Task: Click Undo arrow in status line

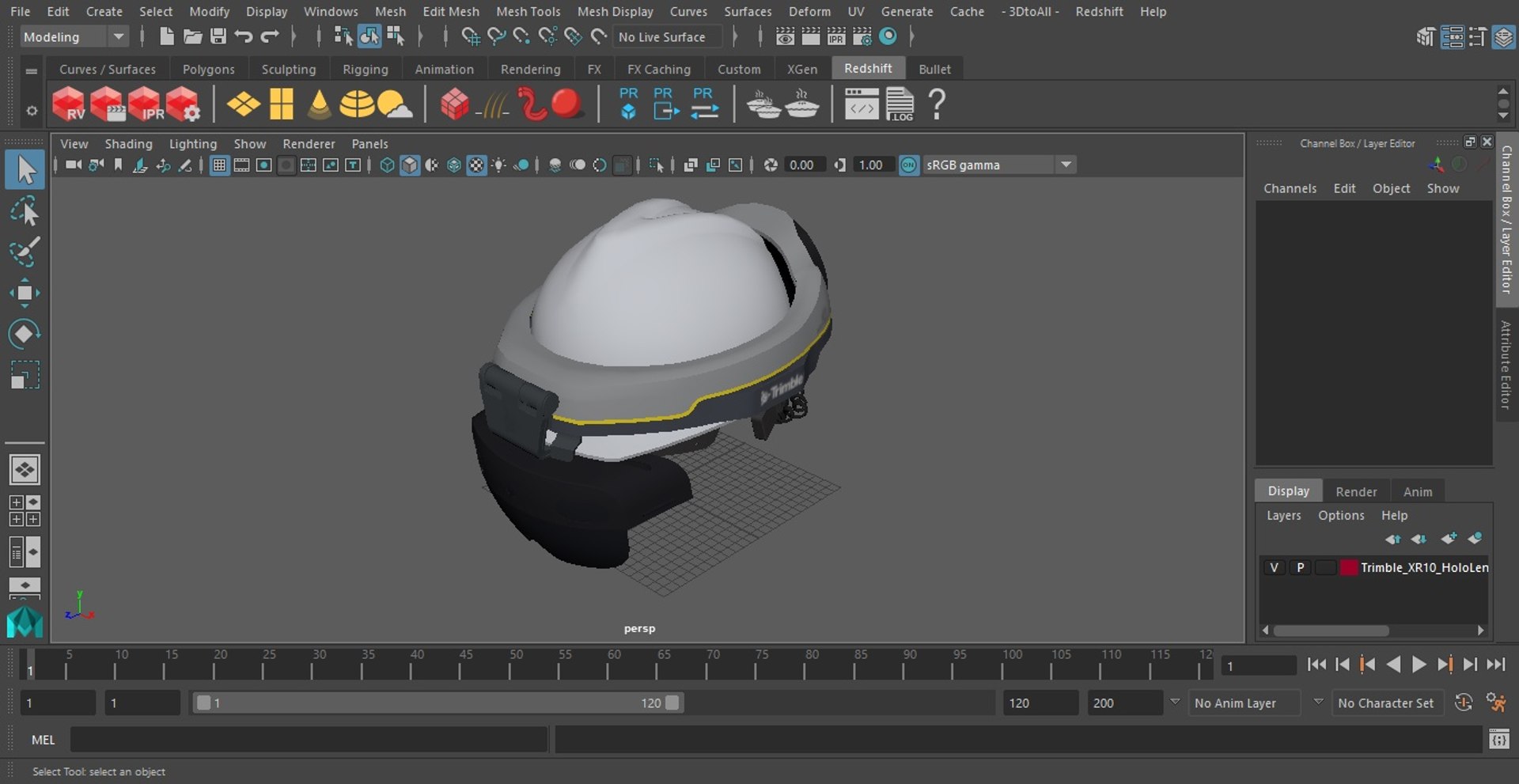Action: click(x=244, y=36)
